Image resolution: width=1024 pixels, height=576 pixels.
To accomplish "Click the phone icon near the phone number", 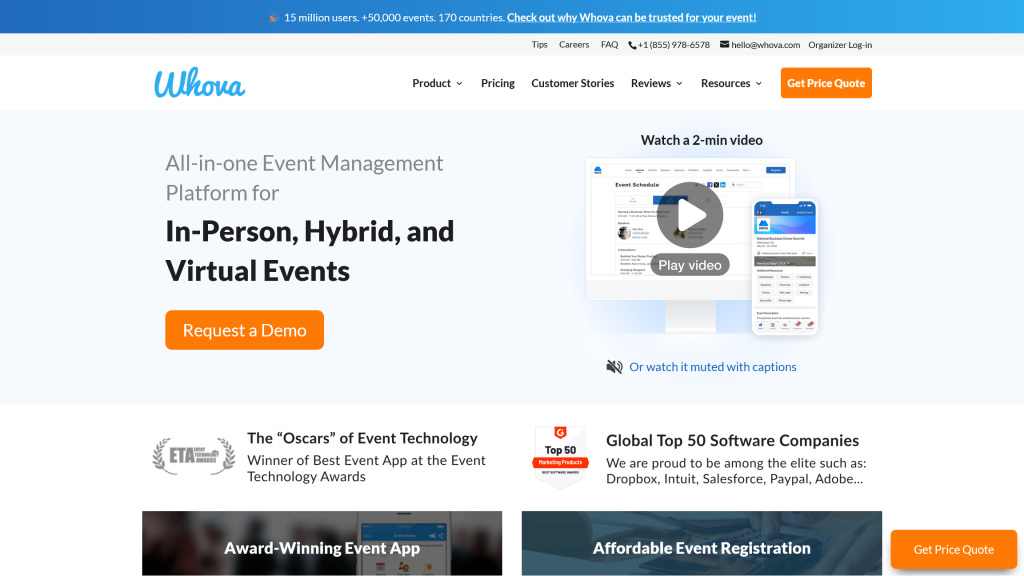I will [x=633, y=44].
